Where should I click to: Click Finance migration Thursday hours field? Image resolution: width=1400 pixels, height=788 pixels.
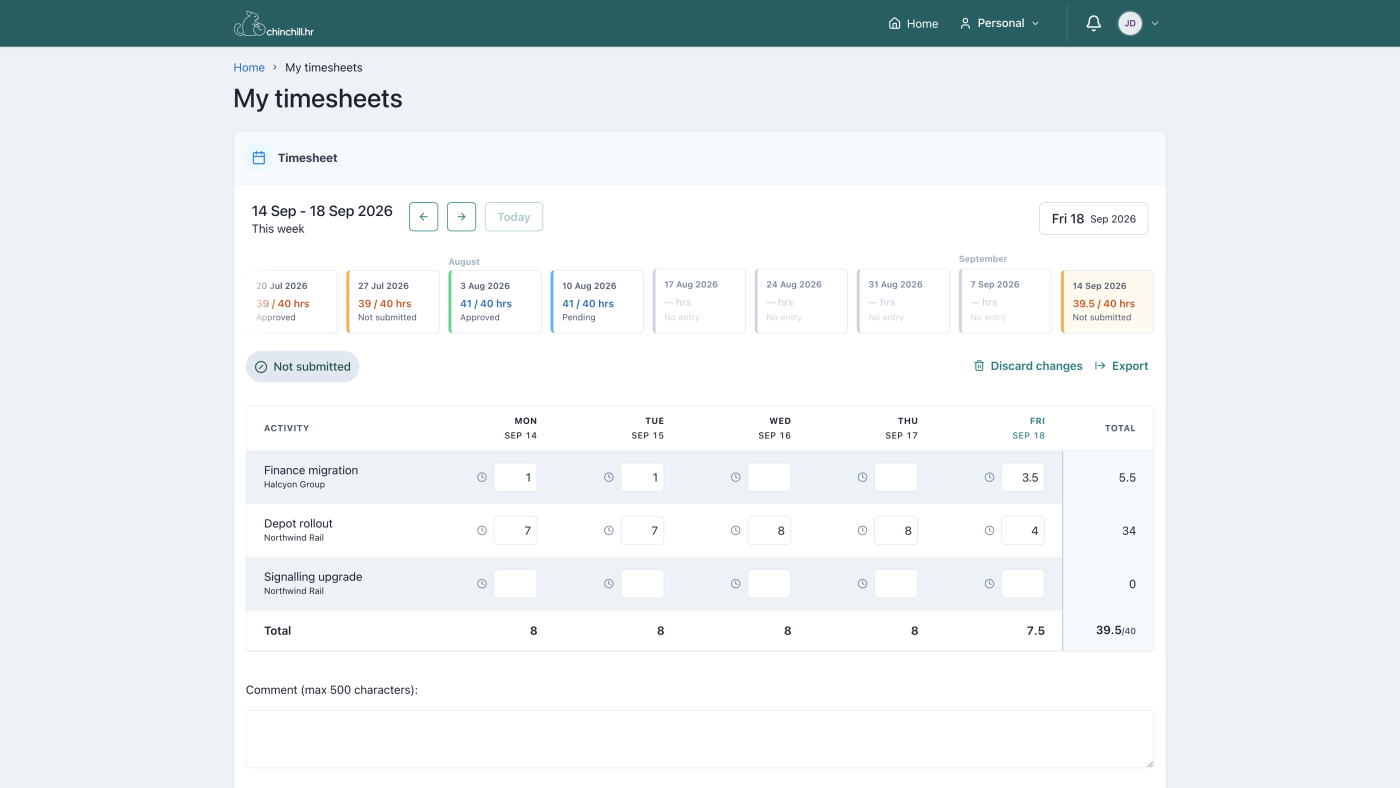point(896,477)
